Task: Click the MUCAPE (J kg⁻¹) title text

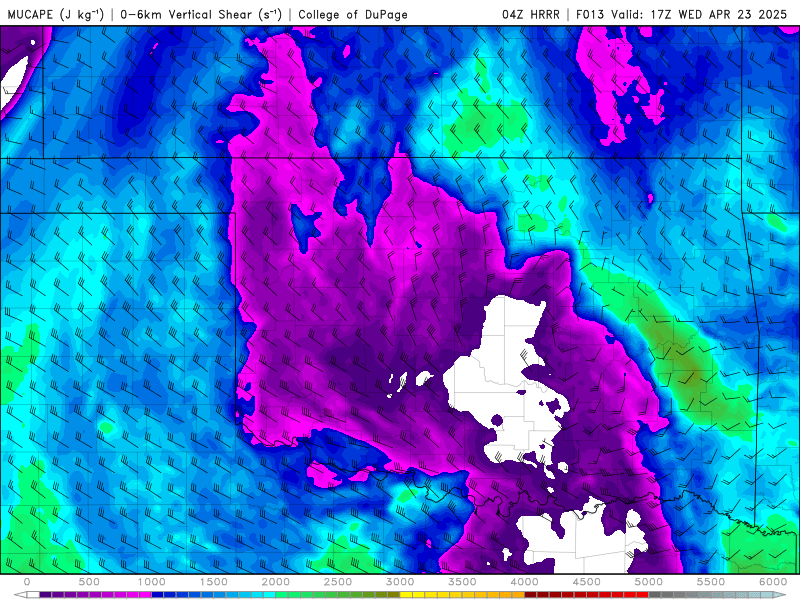Action: [x=55, y=14]
